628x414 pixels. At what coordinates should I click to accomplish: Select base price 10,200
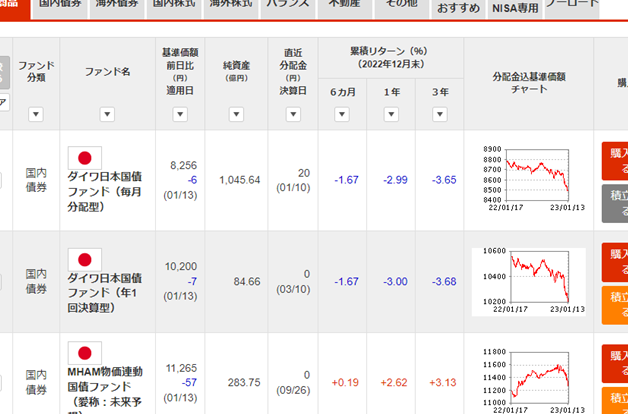tap(181, 266)
